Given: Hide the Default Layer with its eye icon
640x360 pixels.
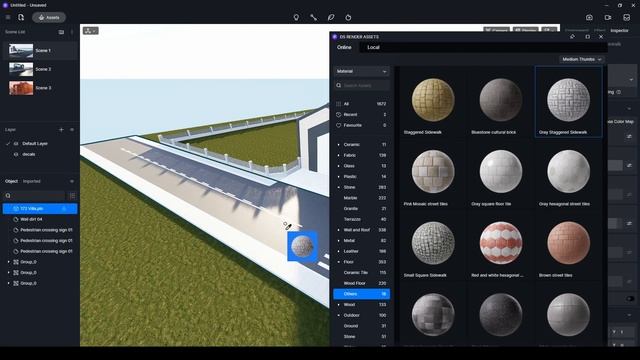Looking at the screenshot, I should (16, 144).
